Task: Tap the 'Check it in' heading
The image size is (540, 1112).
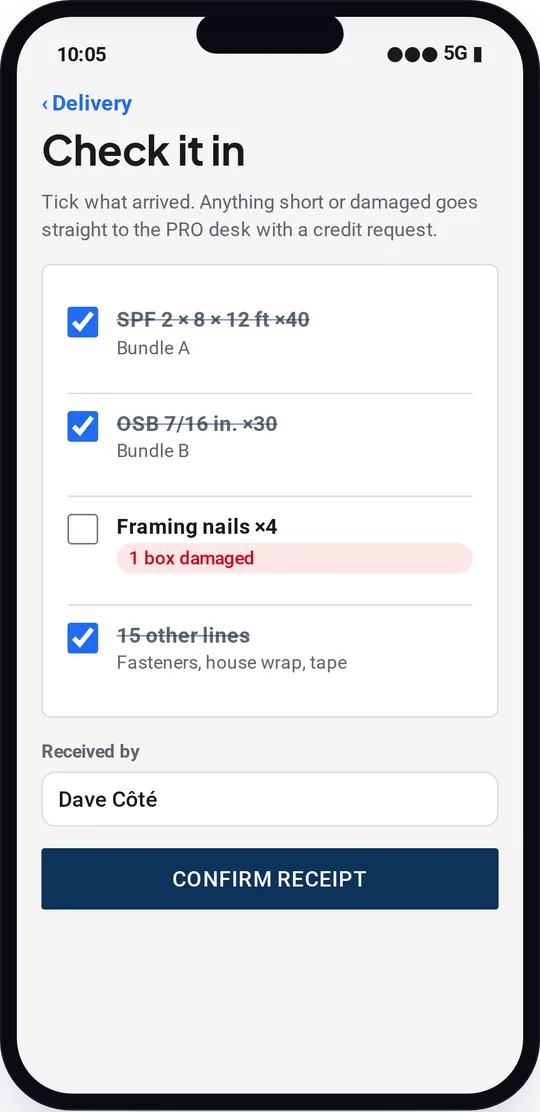Action: tap(143, 151)
